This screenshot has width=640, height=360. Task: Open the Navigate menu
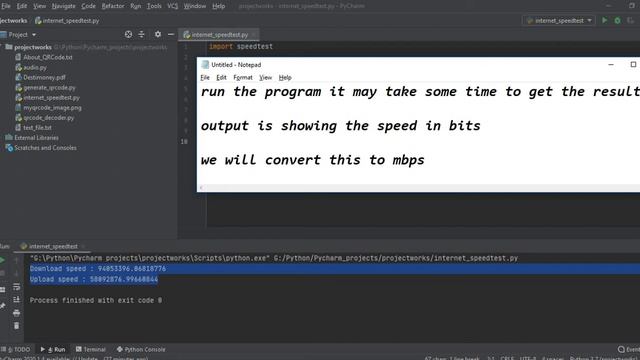coord(64,6)
